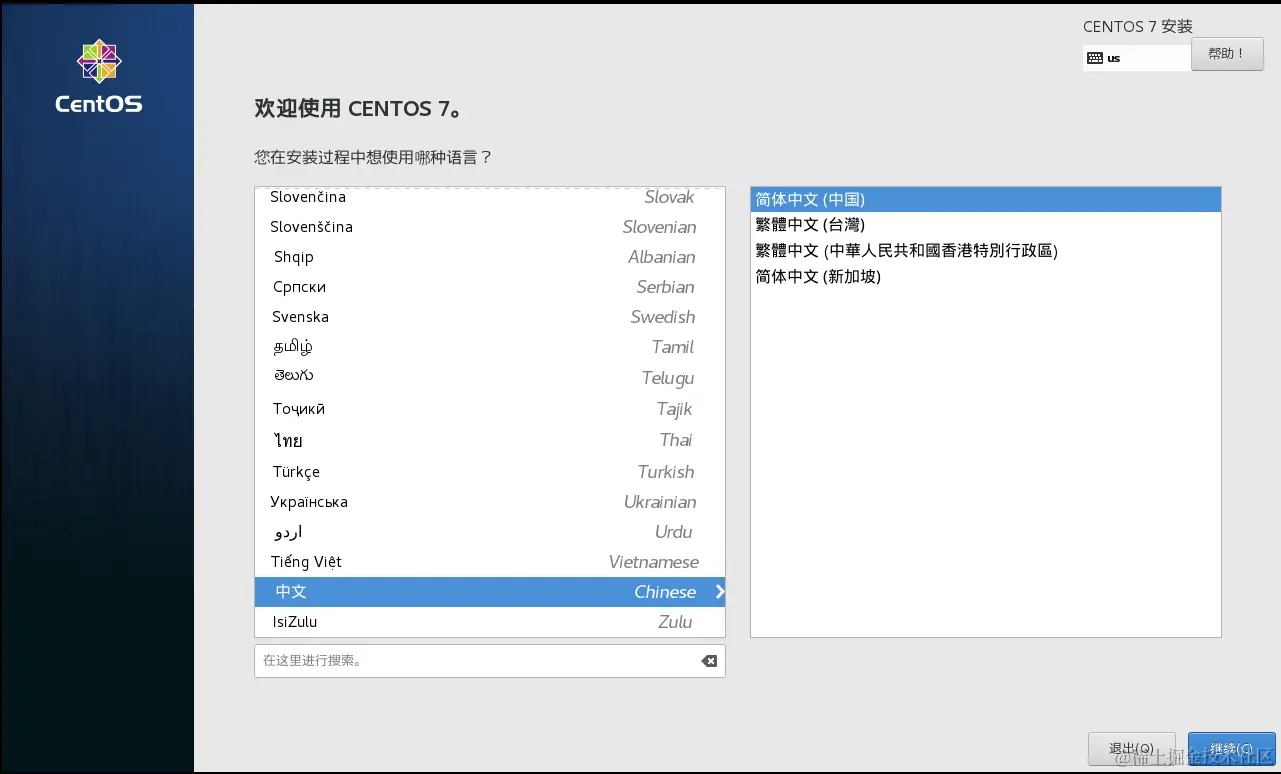Select Српски Serbian language
The width and height of the screenshot is (1281, 774).
coord(490,287)
